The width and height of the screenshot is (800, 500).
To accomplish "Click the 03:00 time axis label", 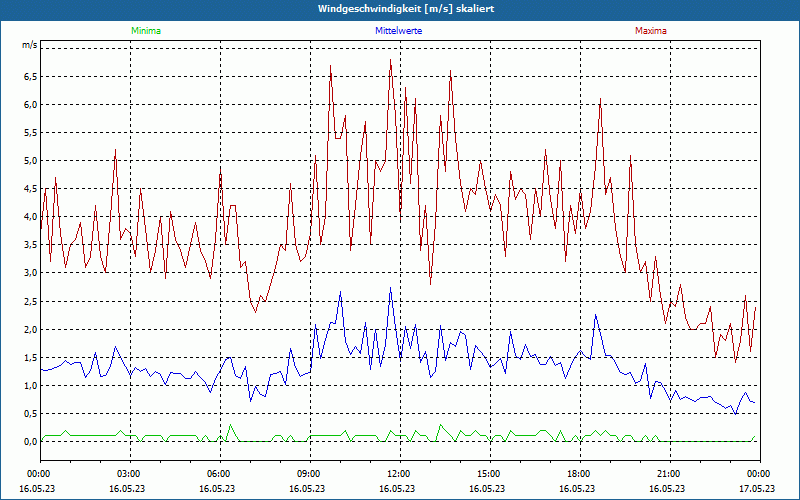I will [129, 474].
